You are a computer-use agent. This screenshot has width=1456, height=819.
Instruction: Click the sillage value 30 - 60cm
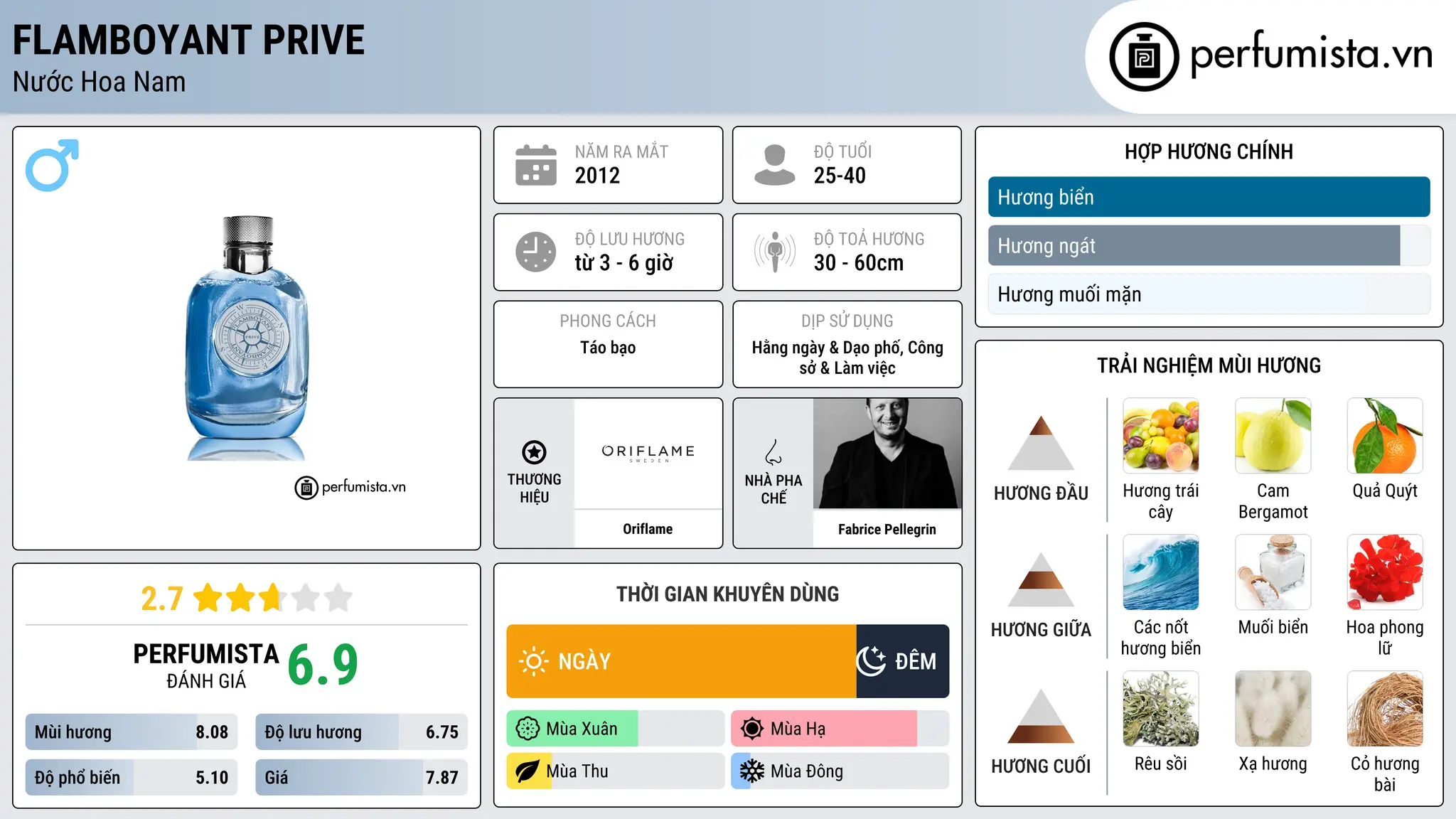coord(859,263)
